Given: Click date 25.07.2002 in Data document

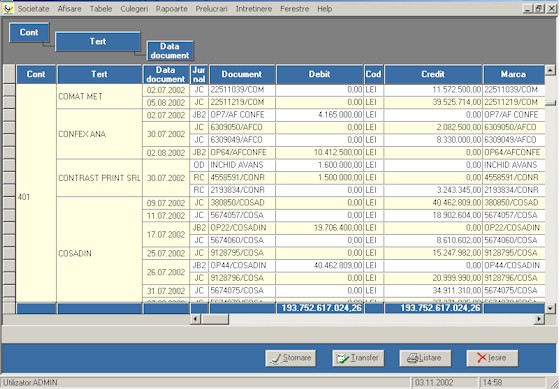Looking at the screenshot, I should [166, 253].
